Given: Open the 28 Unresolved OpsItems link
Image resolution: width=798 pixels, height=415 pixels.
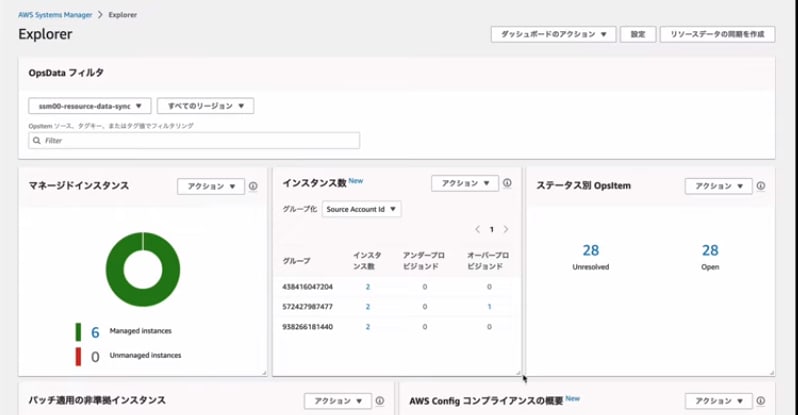Looking at the screenshot, I should 590,251.
